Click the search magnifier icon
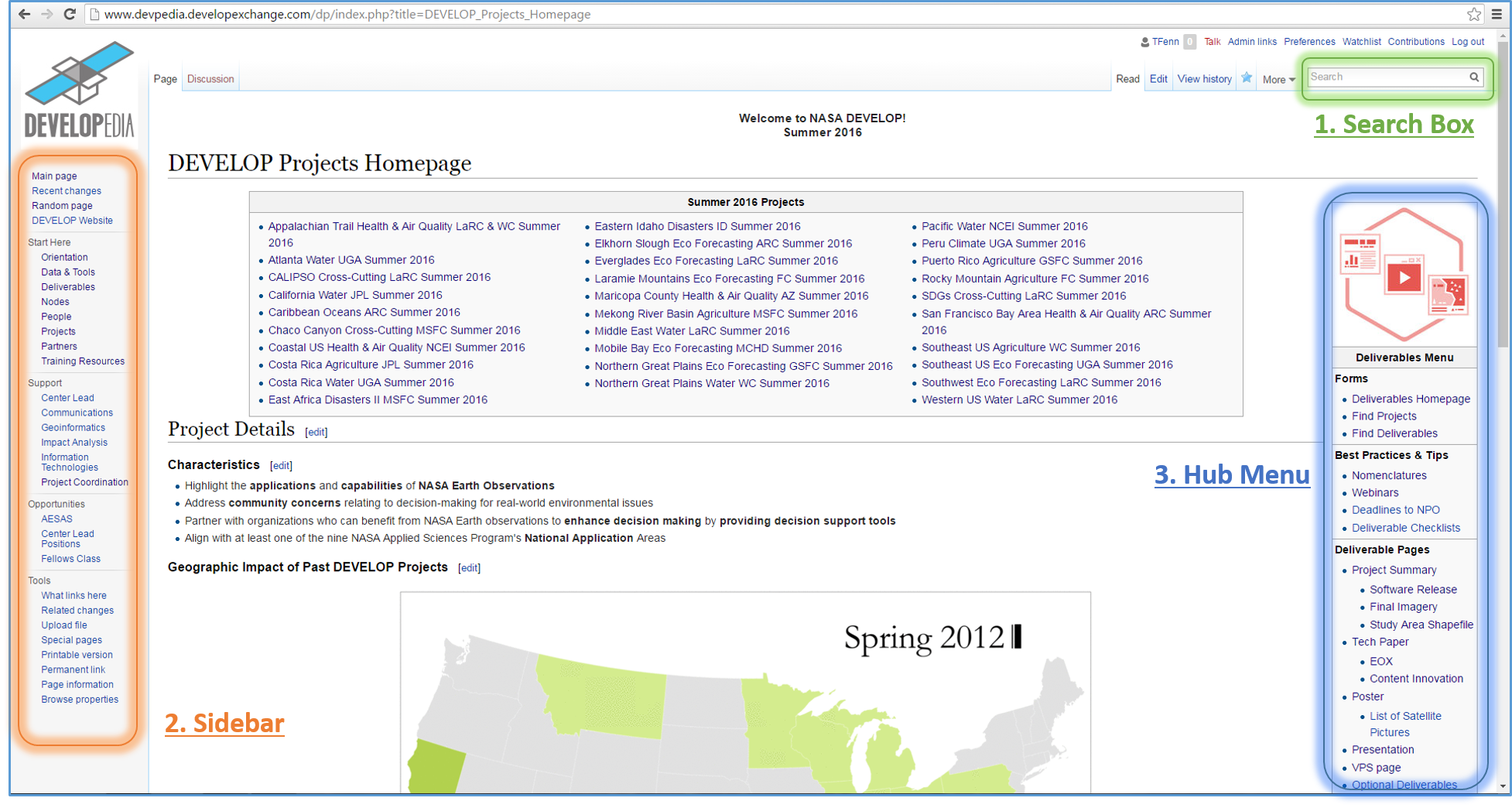 (x=1474, y=77)
